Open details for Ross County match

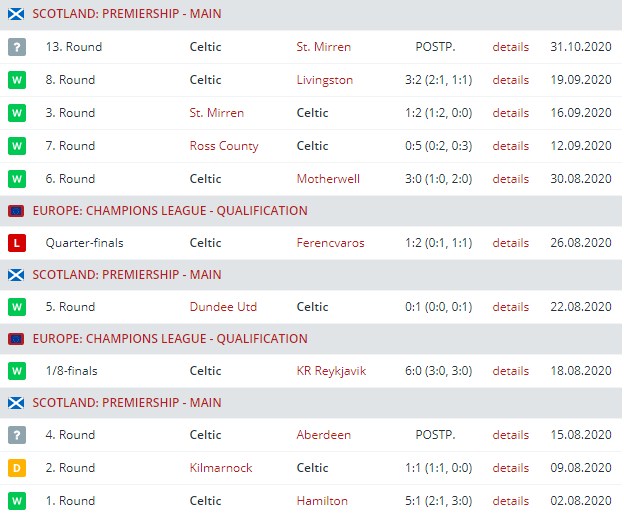click(x=510, y=146)
